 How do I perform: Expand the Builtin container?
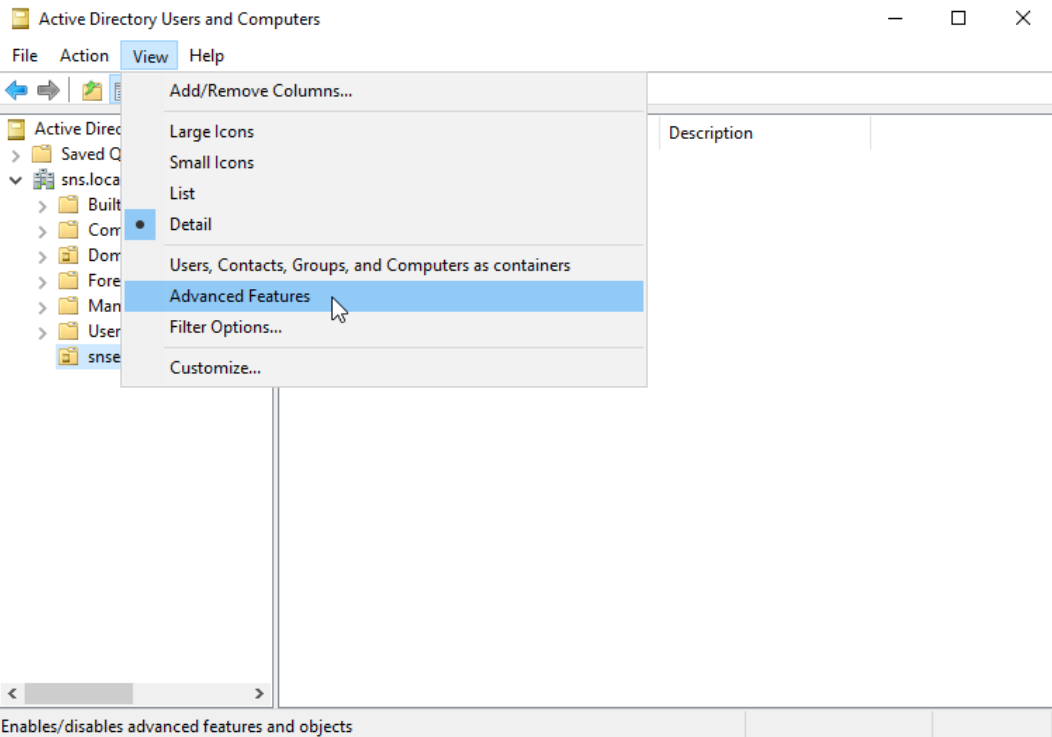tap(42, 206)
